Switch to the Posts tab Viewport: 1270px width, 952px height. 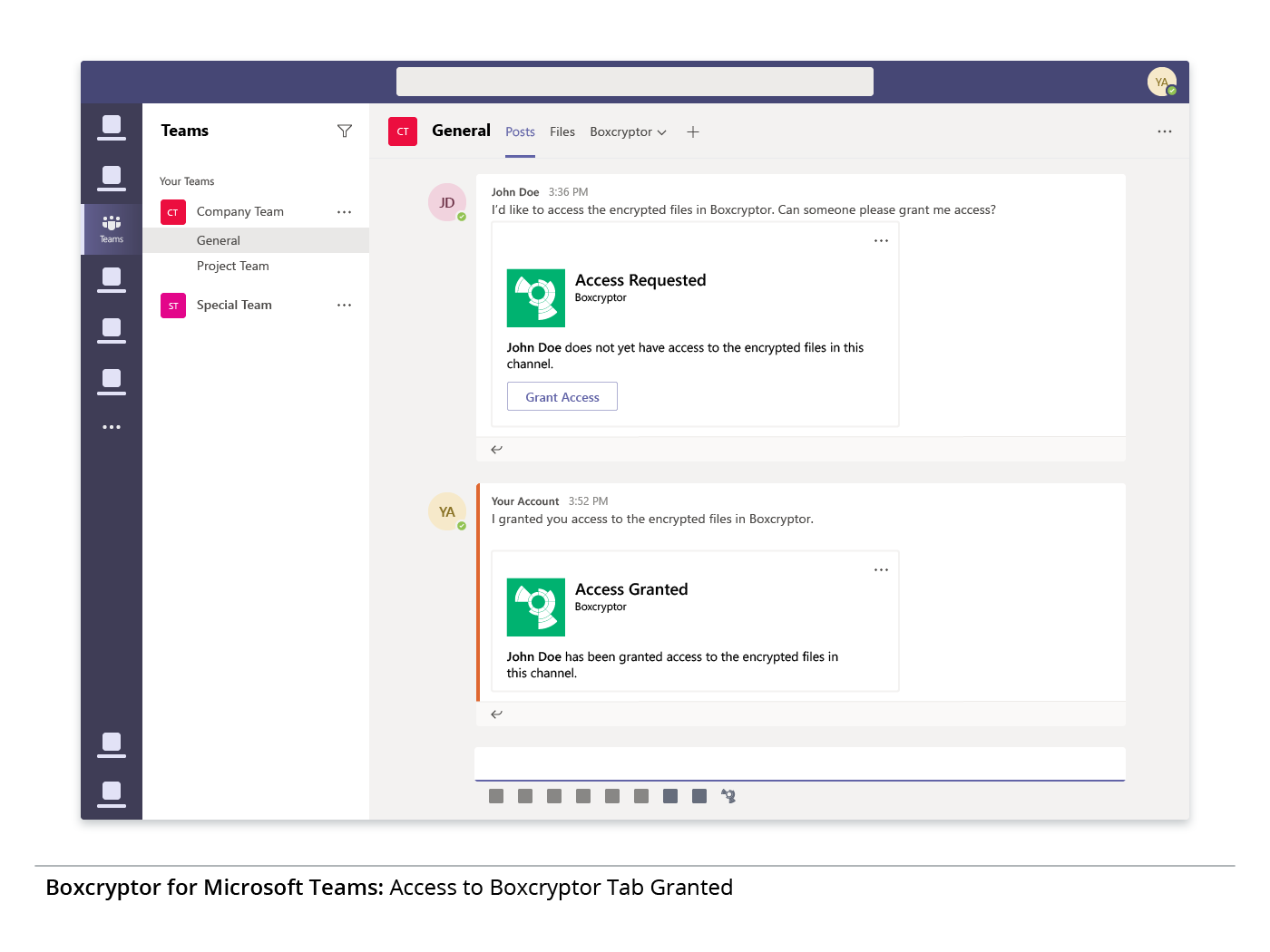(521, 131)
